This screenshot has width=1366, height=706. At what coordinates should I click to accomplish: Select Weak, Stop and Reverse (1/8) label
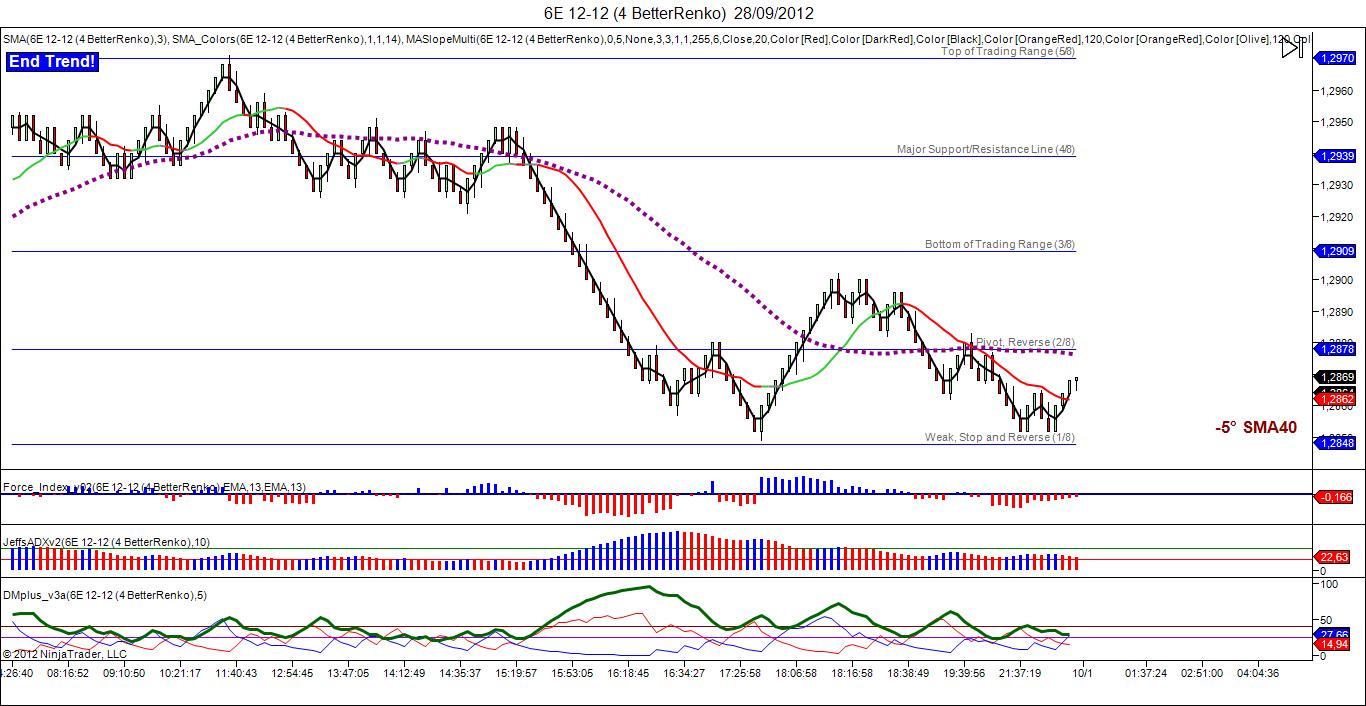(1000, 437)
